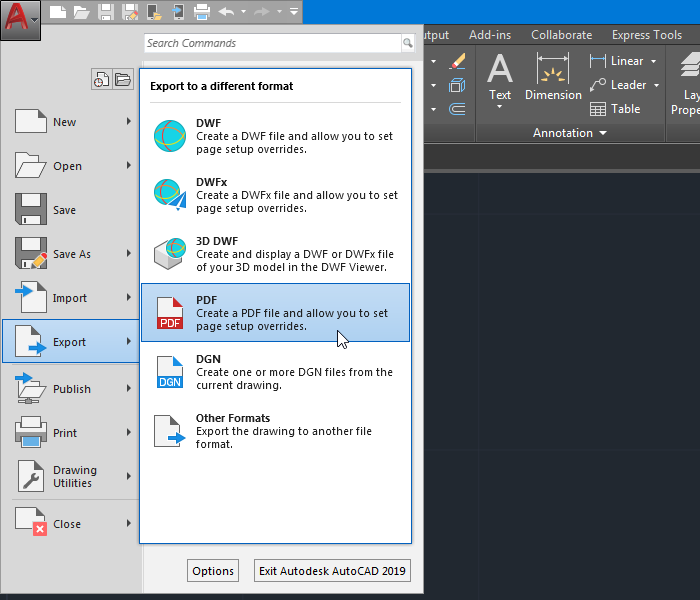This screenshot has height=600, width=700.
Task: Show open documents folder icon
Action: tap(122, 80)
